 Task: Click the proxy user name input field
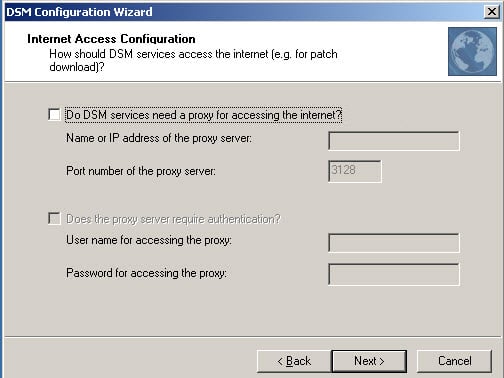coord(394,243)
